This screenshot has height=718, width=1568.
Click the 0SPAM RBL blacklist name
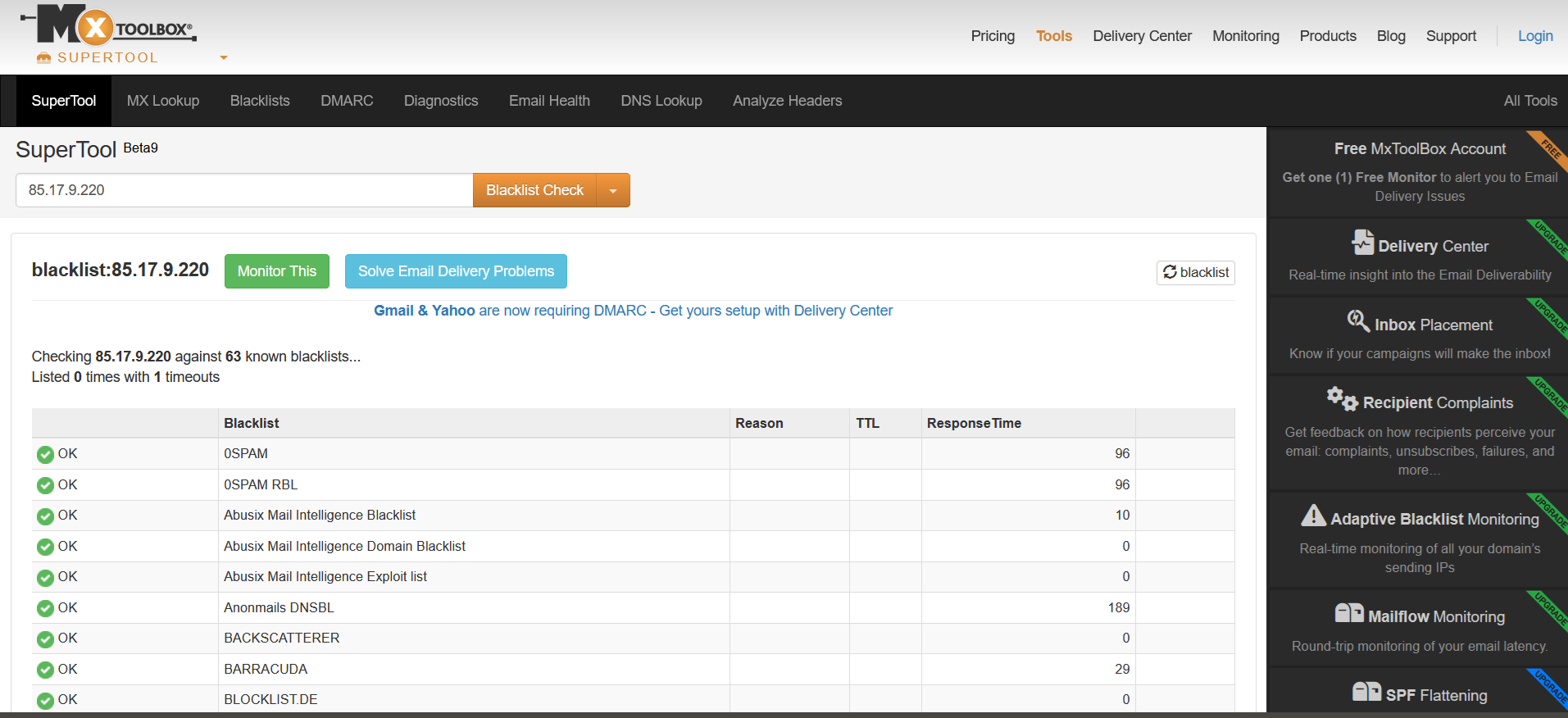pyautogui.click(x=261, y=484)
